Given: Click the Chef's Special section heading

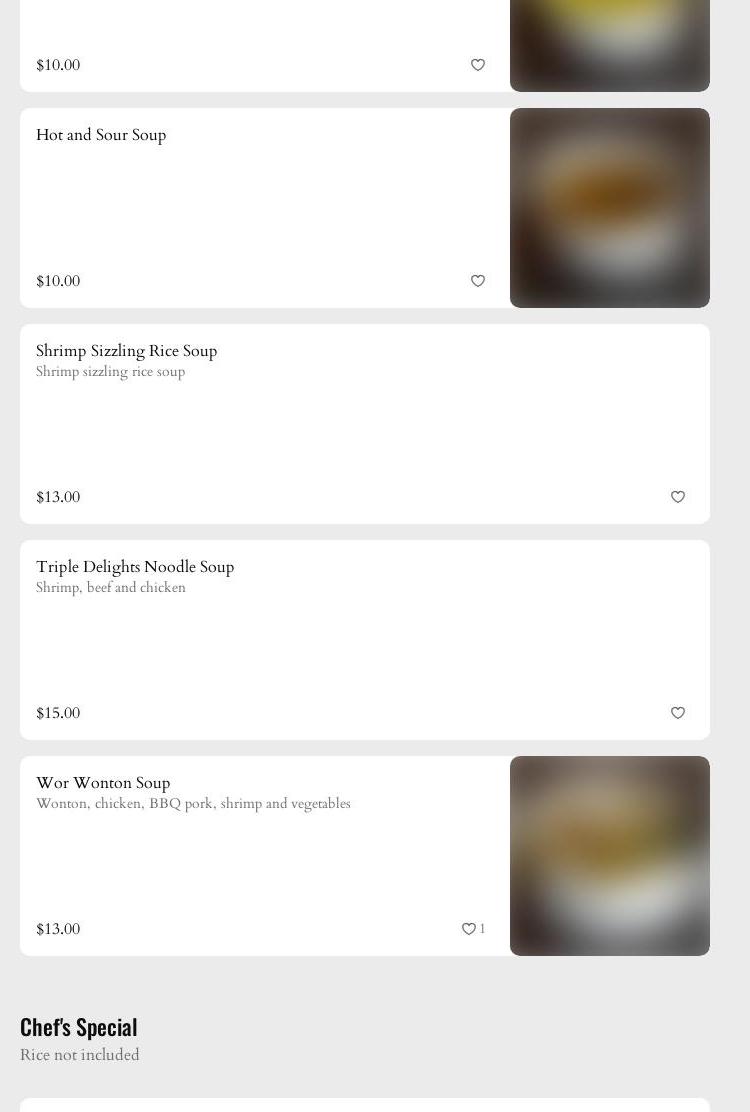Looking at the screenshot, I should (x=79, y=1027).
